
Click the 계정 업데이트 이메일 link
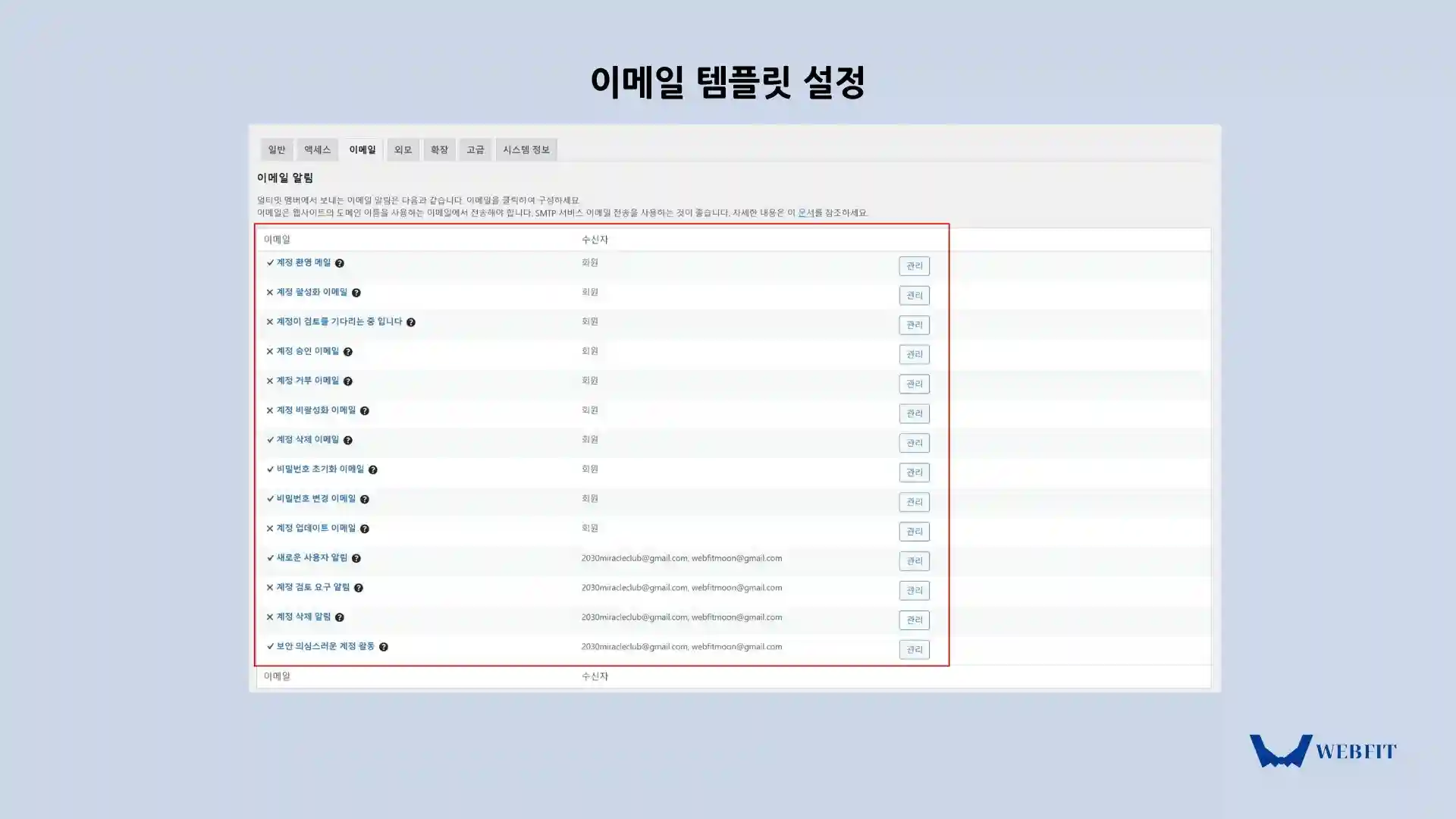(316, 529)
